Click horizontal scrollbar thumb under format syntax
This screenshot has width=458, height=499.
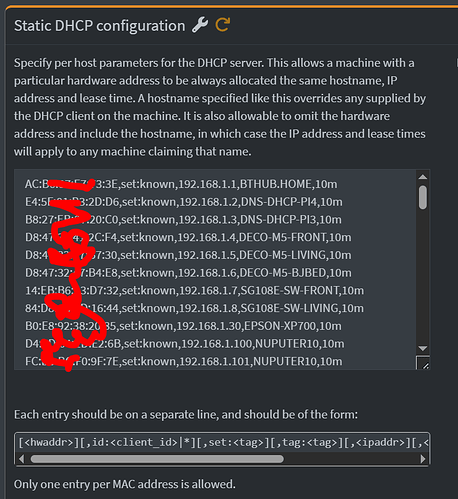(157, 459)
